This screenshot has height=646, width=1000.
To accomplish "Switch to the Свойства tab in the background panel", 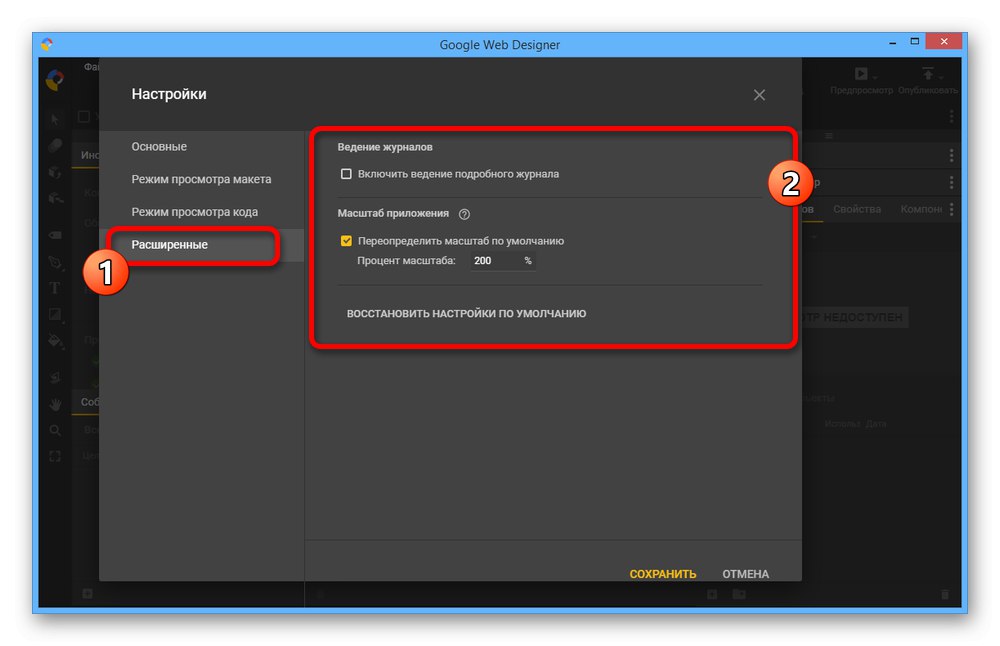I will (x=857, y=209).
